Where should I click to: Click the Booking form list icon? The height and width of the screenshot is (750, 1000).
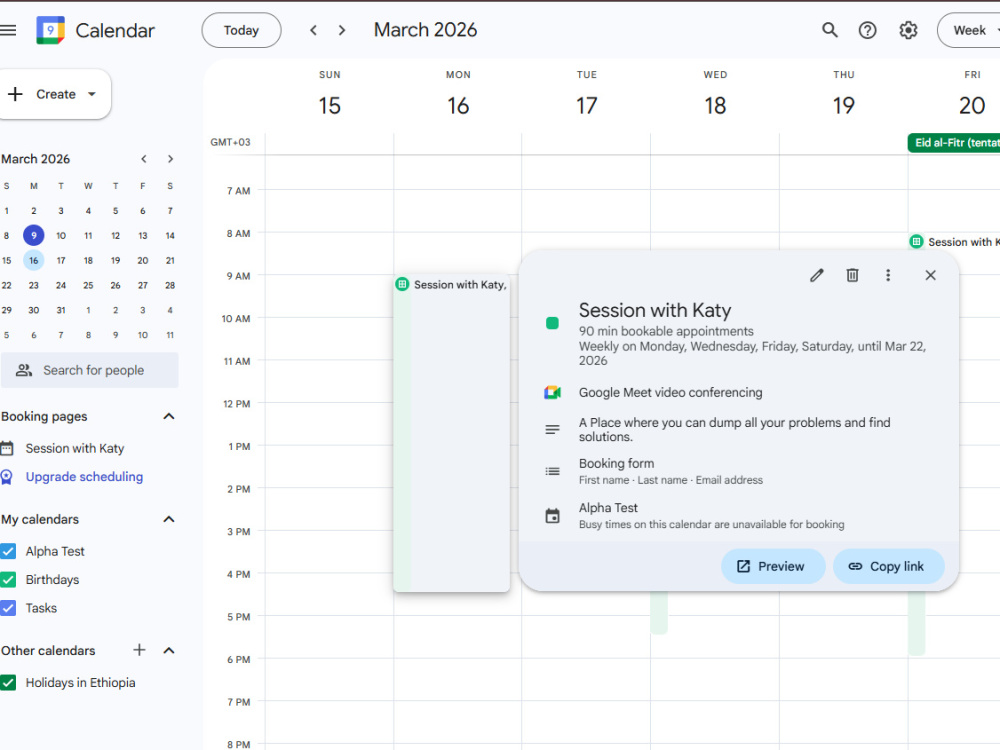point(552,471)
